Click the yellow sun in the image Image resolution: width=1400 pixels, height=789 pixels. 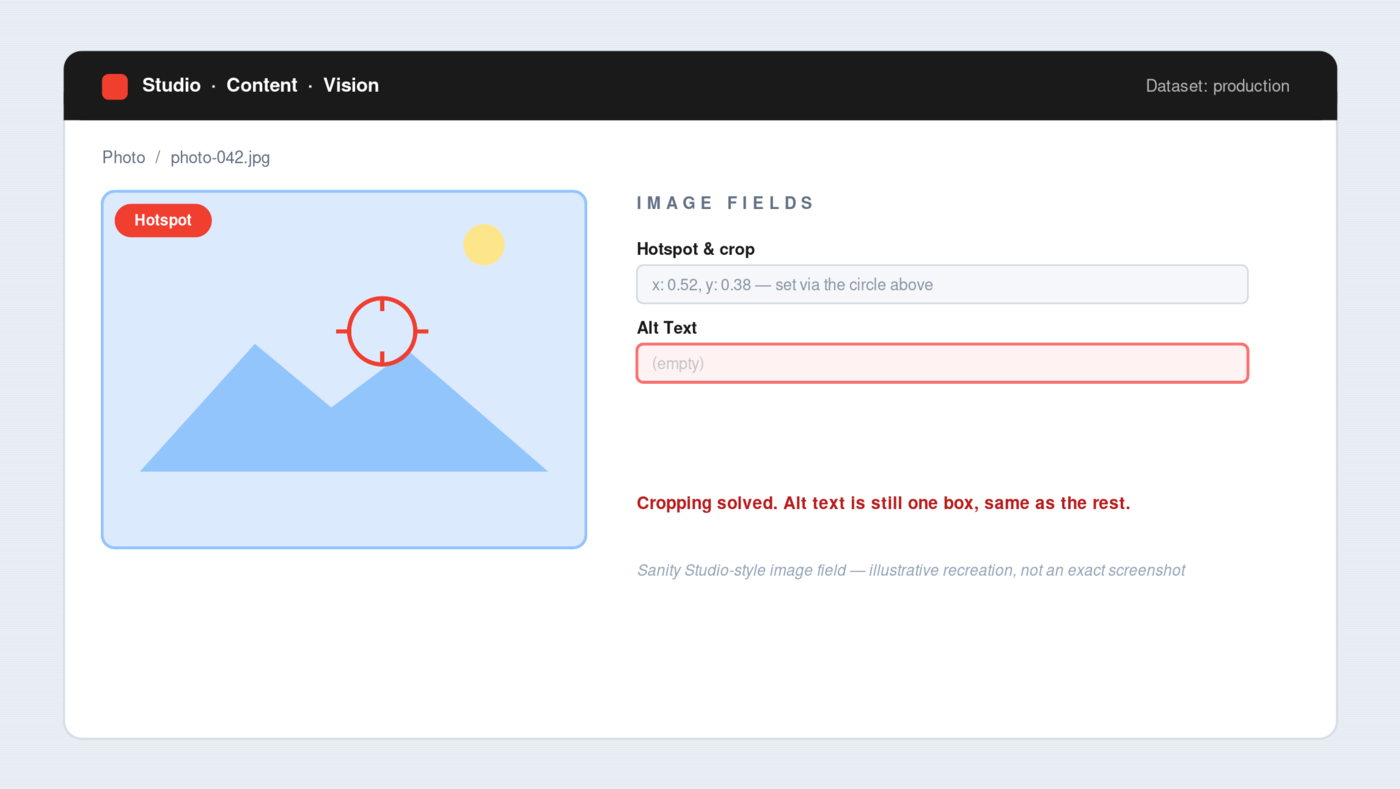[484, 244]
